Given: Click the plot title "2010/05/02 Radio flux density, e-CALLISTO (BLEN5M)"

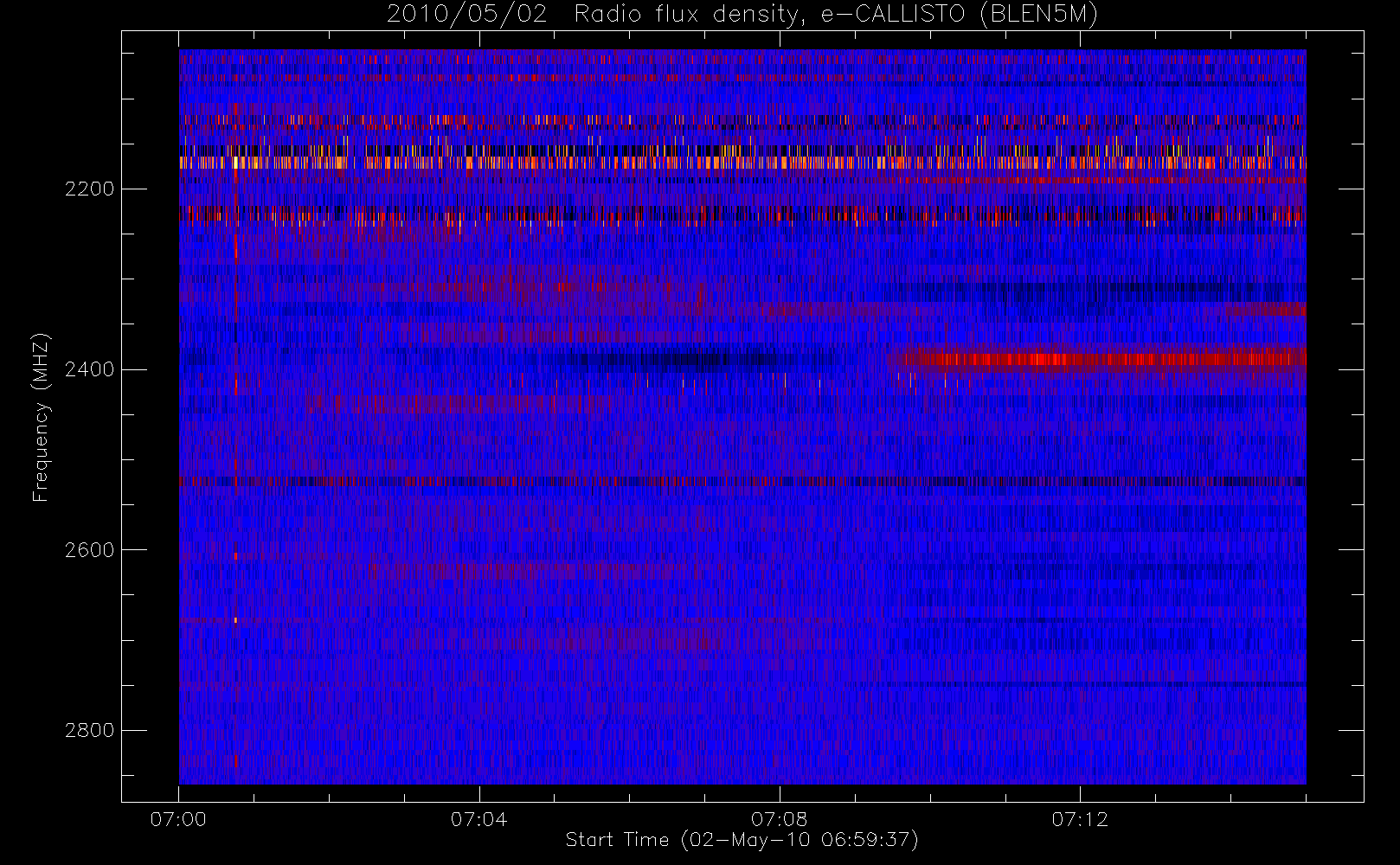Looking at the screenshot, I should [x=742, y=15].
